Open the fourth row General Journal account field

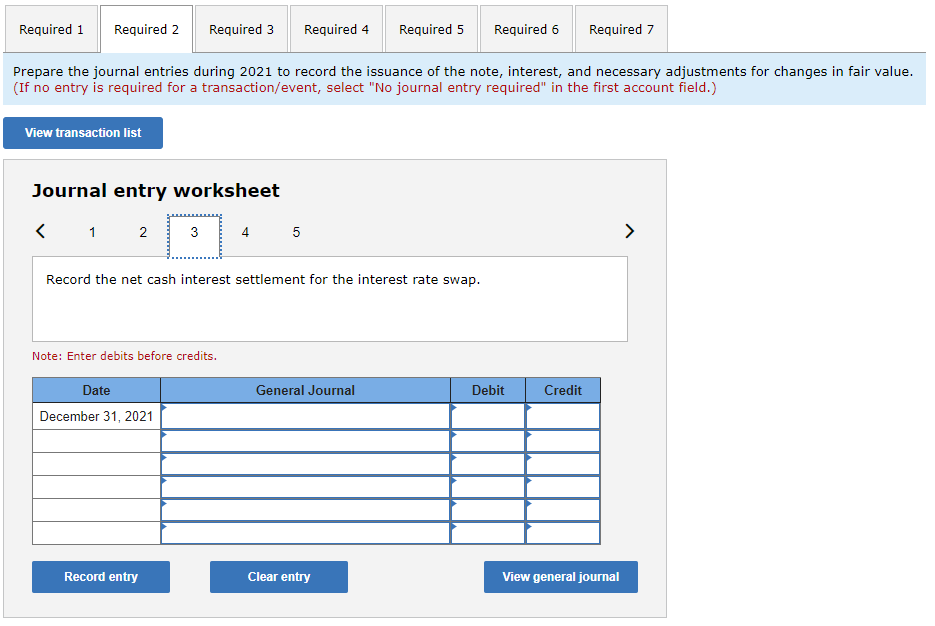(305, 487)
